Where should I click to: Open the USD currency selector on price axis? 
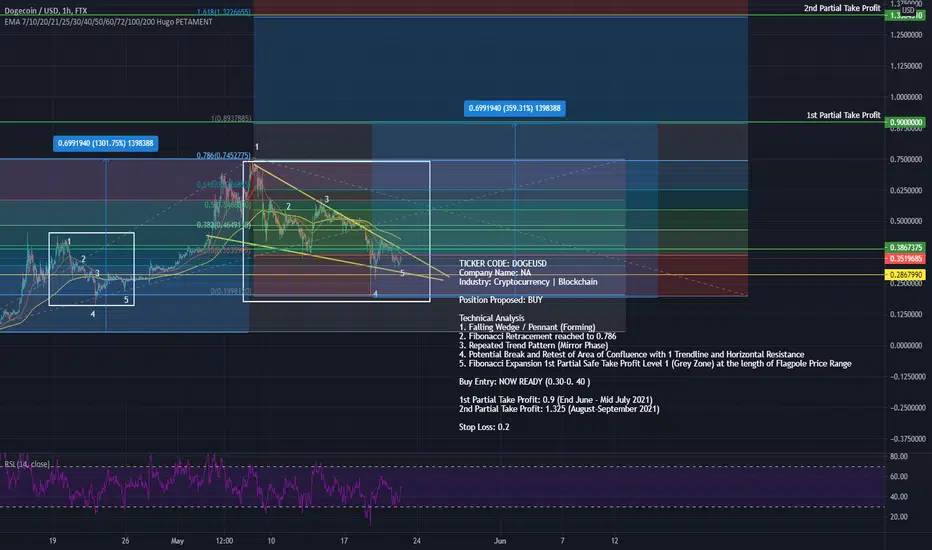(x=908, y=10)
